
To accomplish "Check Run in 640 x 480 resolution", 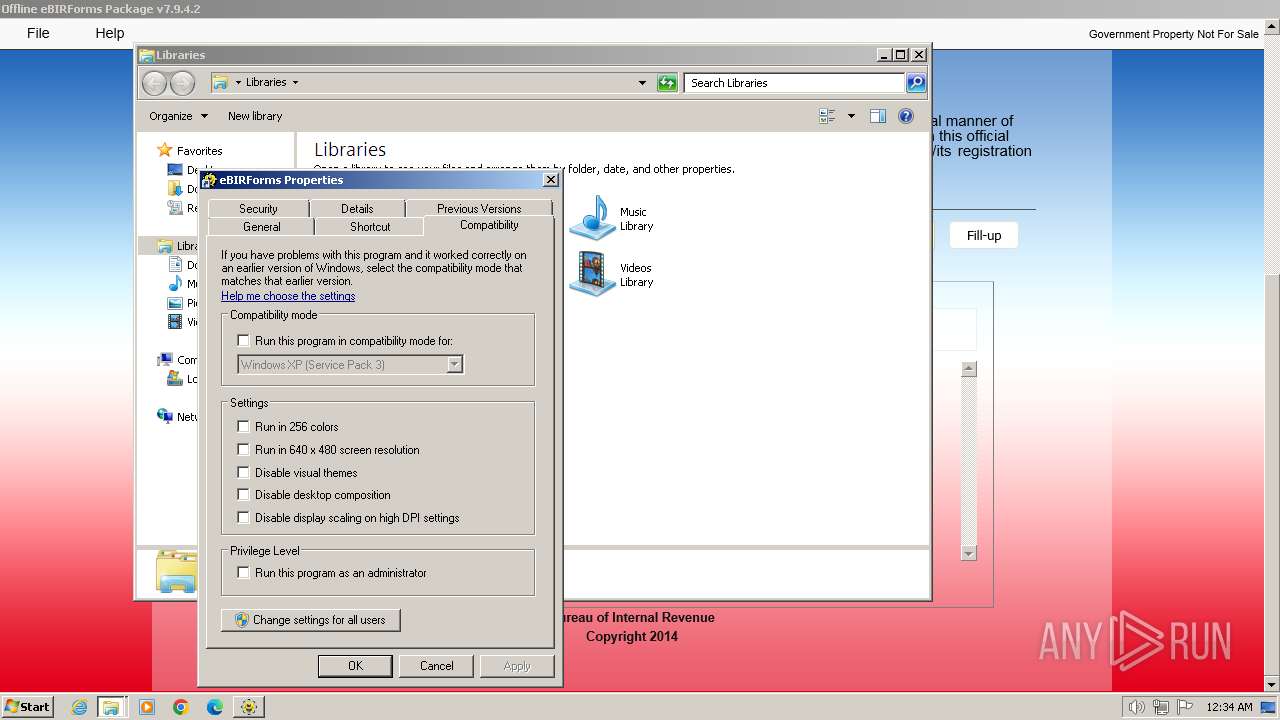I will point(243,450).
